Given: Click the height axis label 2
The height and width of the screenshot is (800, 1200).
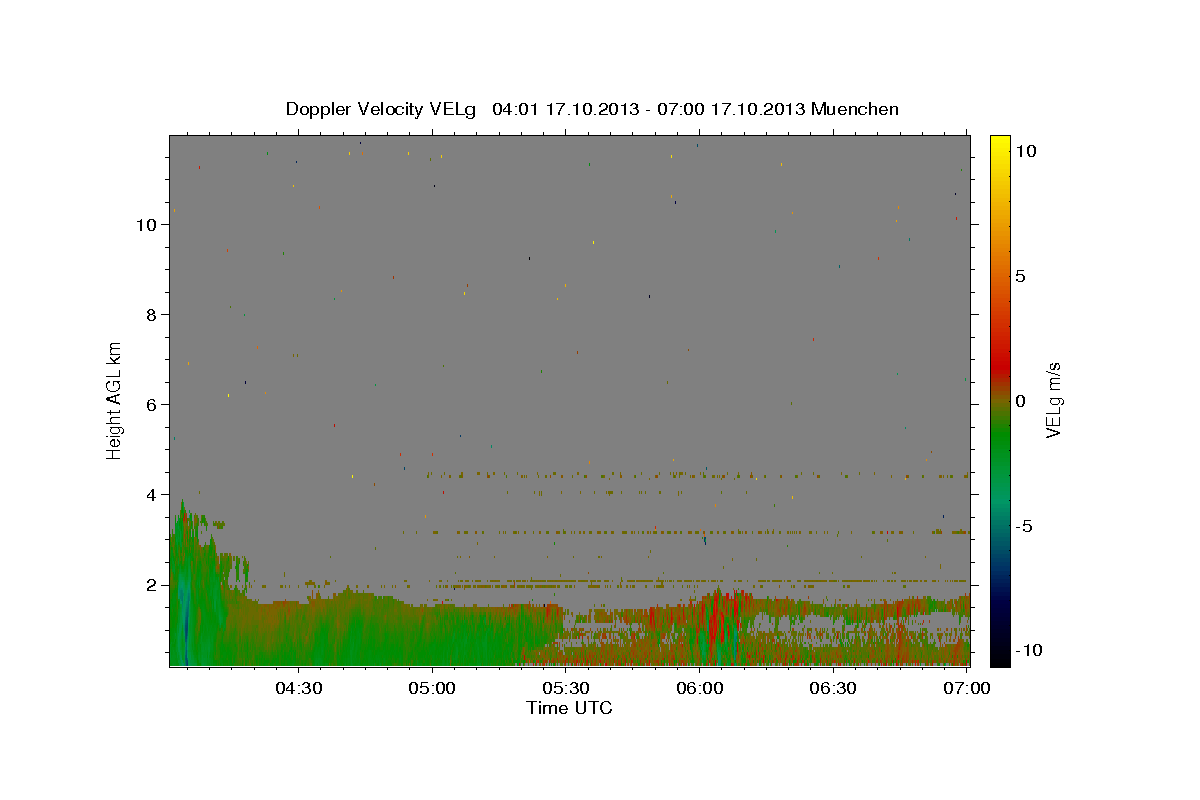Looking at the screenshot, I should coord(151,584).
